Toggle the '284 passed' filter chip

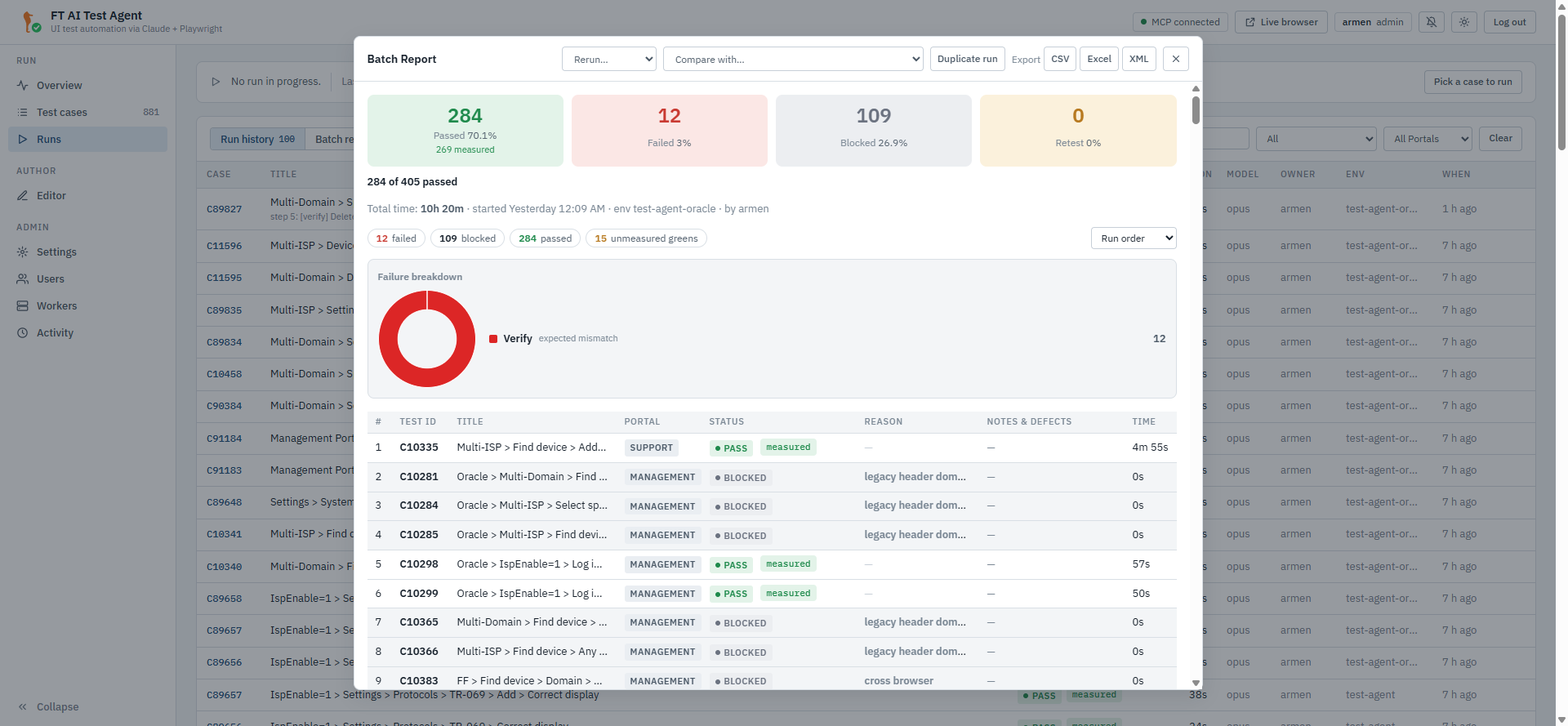point(545,238)
